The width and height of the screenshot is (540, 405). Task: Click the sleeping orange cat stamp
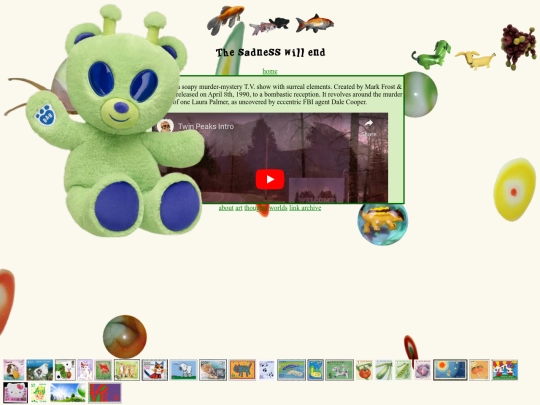point(213,370)
